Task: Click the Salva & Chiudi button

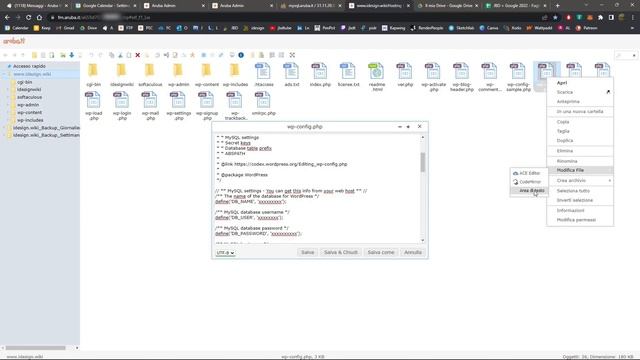Action: click(x=341, y=253)
